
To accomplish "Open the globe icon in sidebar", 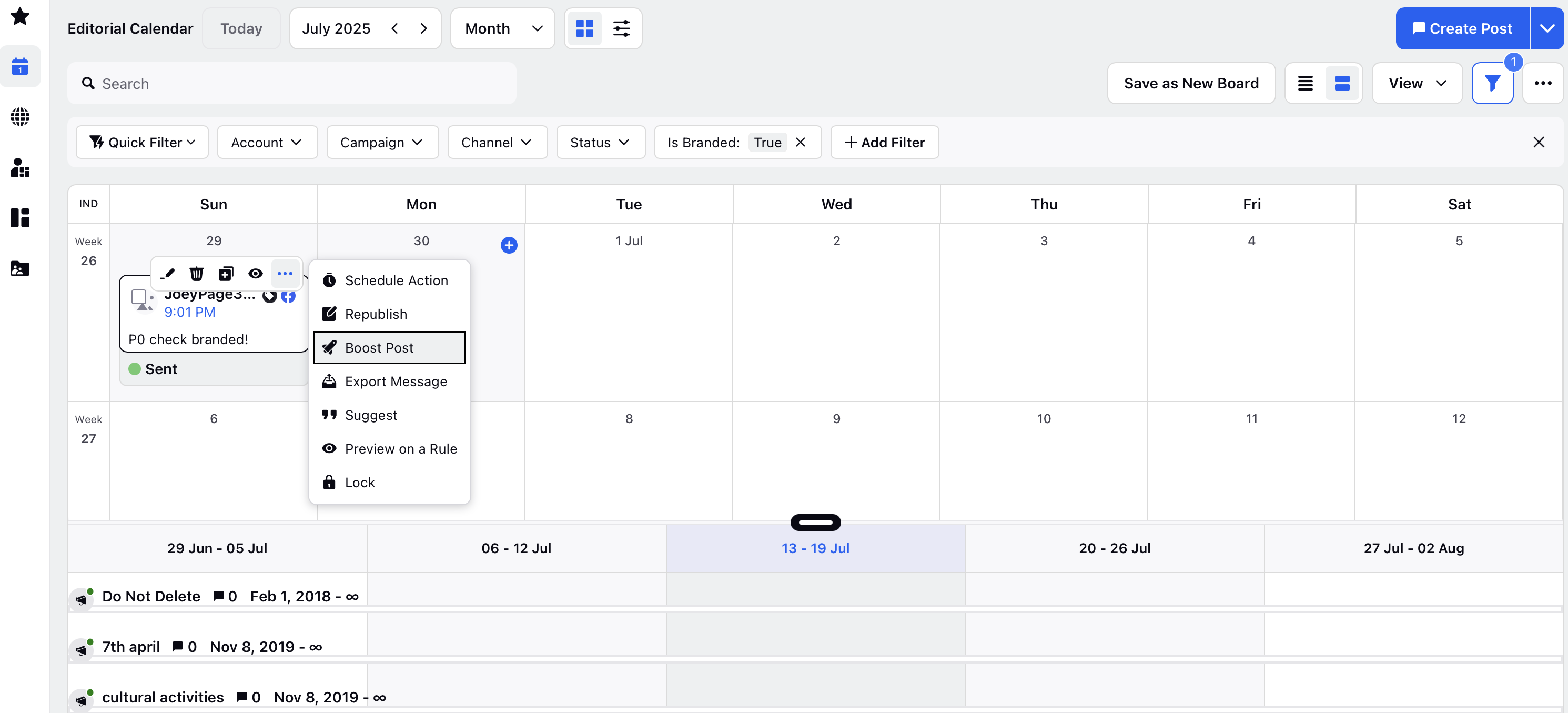I will [x=20, y=117].
